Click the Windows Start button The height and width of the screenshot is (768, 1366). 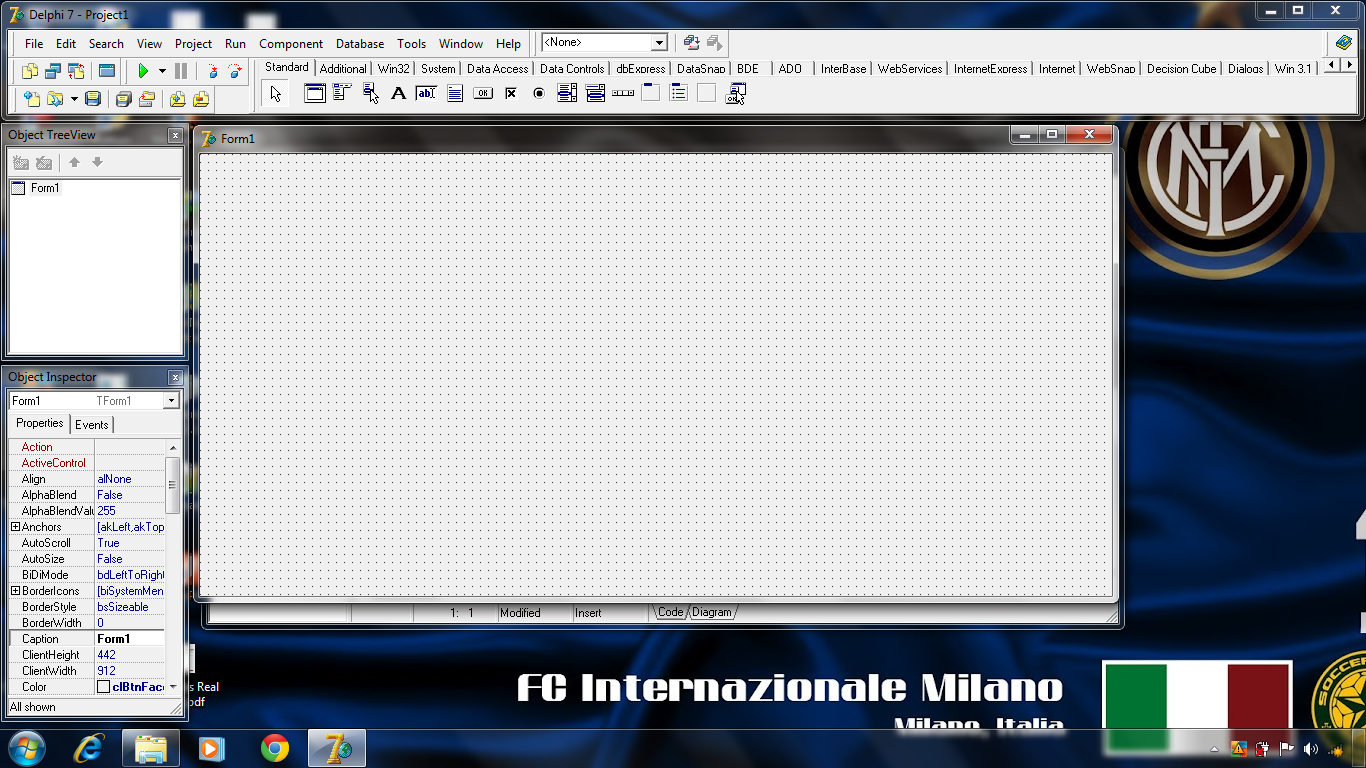click(x=25, y=748)
